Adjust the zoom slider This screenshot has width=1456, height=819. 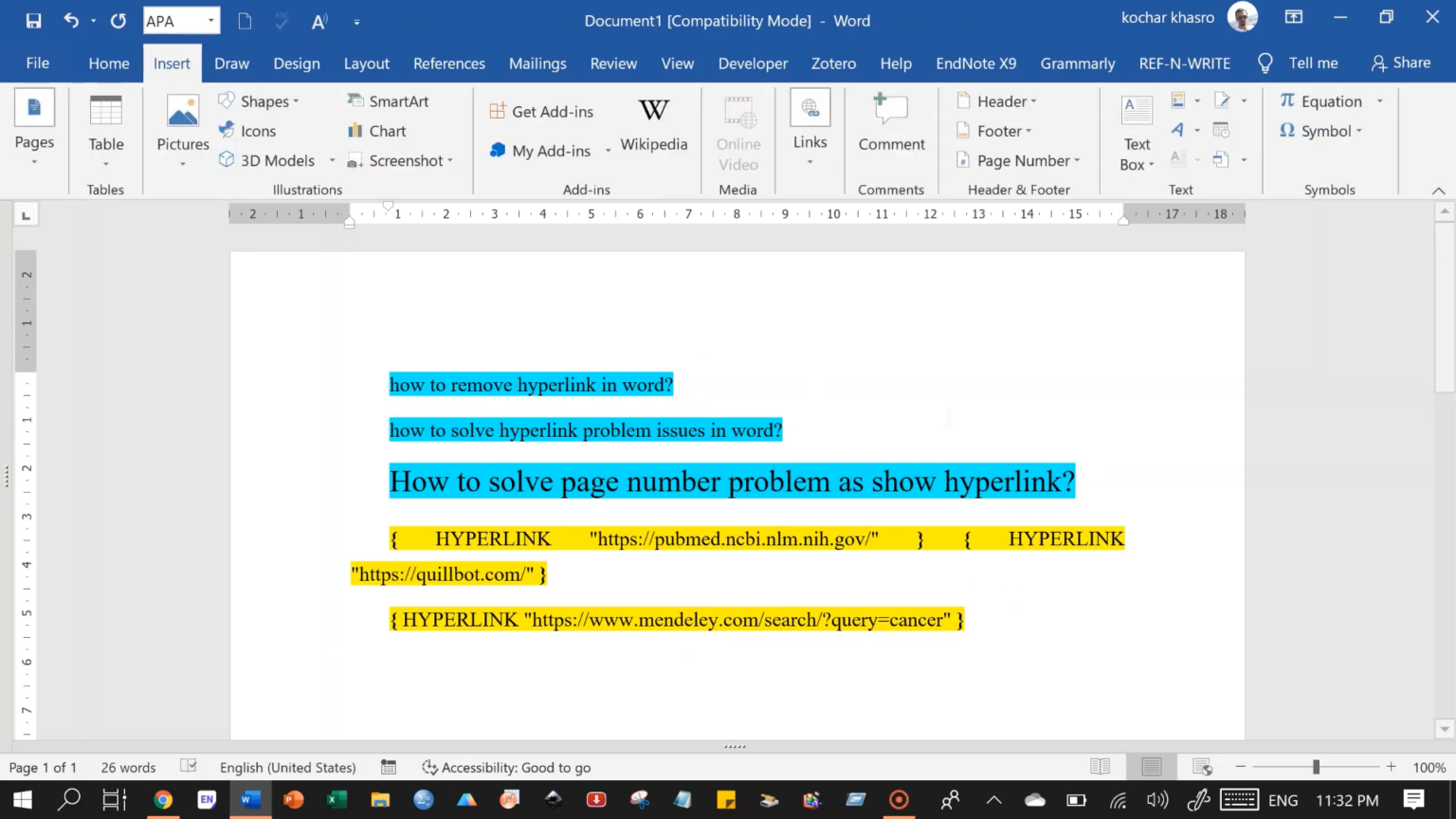1316,766
